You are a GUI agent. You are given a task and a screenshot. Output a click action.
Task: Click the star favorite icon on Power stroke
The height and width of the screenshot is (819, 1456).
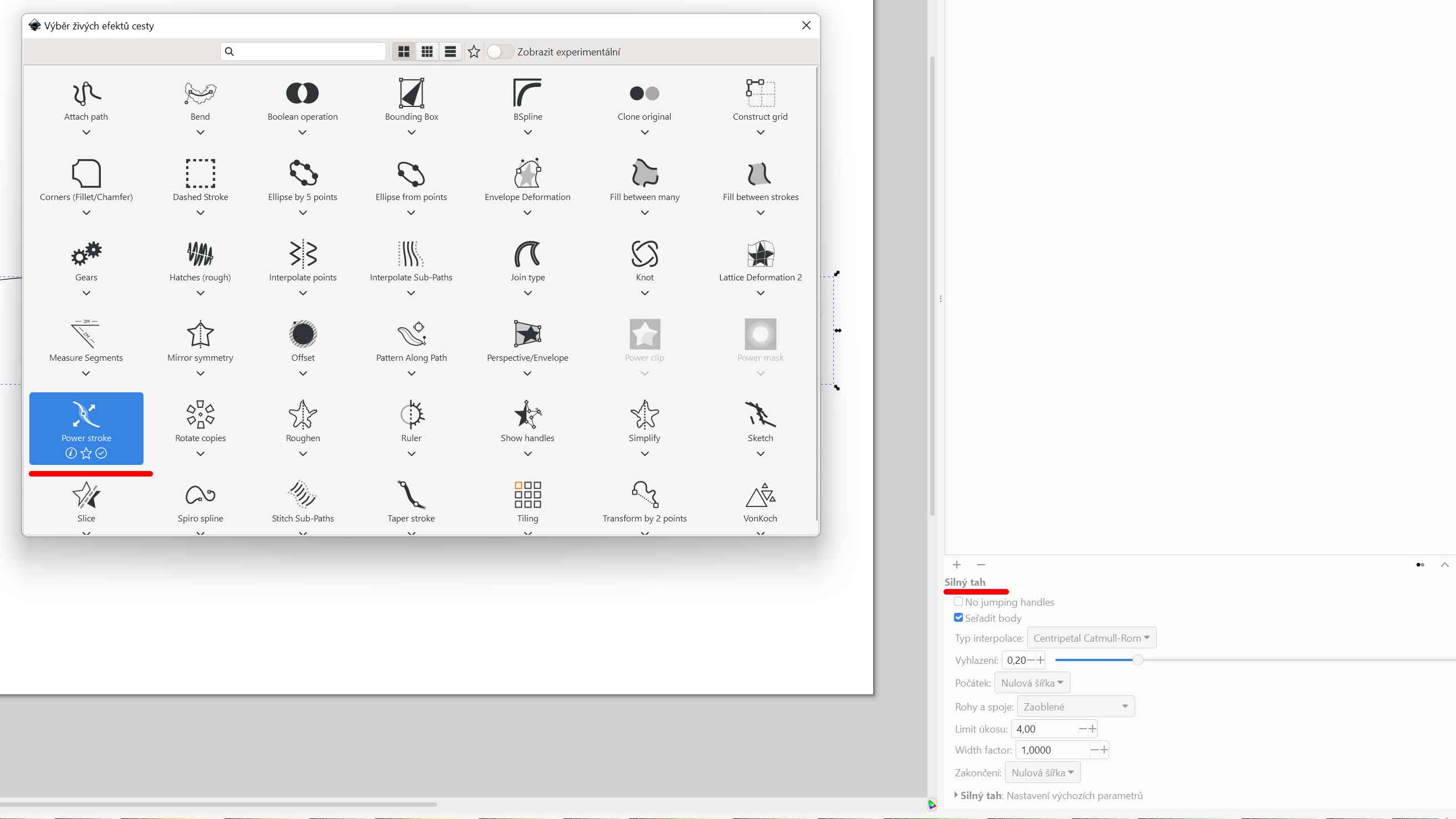click(86, 453)
